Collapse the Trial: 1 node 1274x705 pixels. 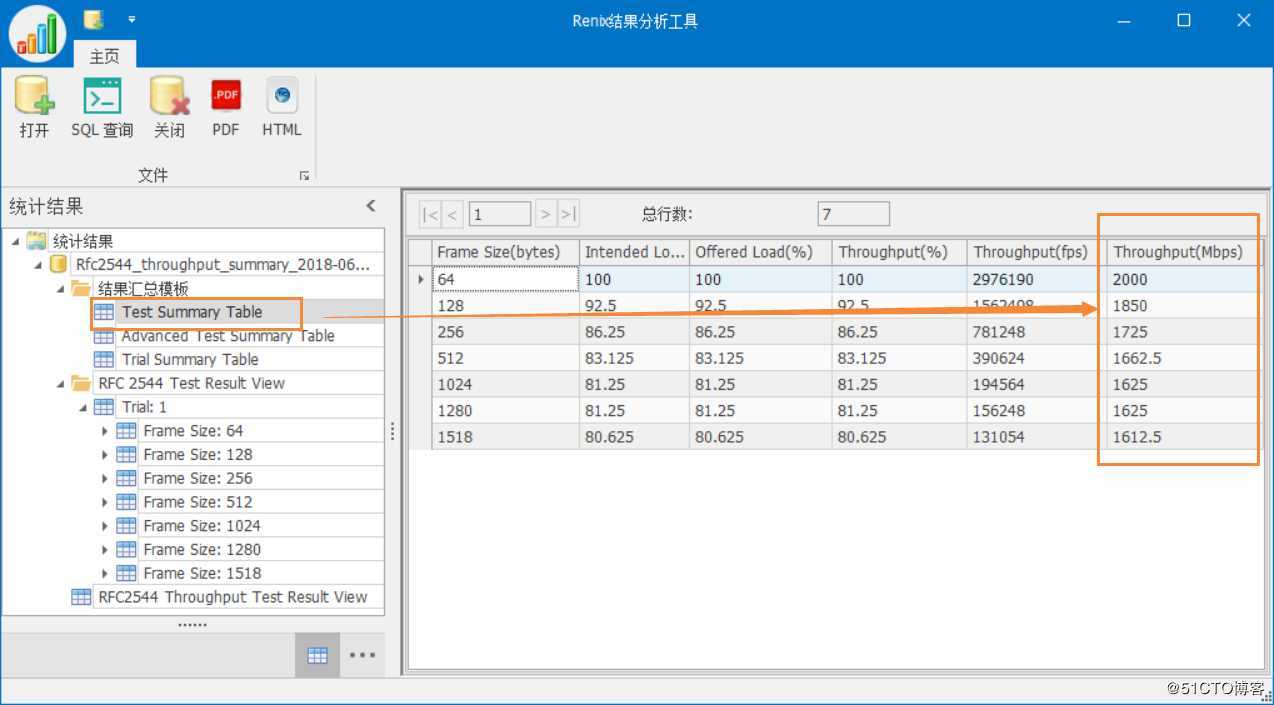(83, 407)
